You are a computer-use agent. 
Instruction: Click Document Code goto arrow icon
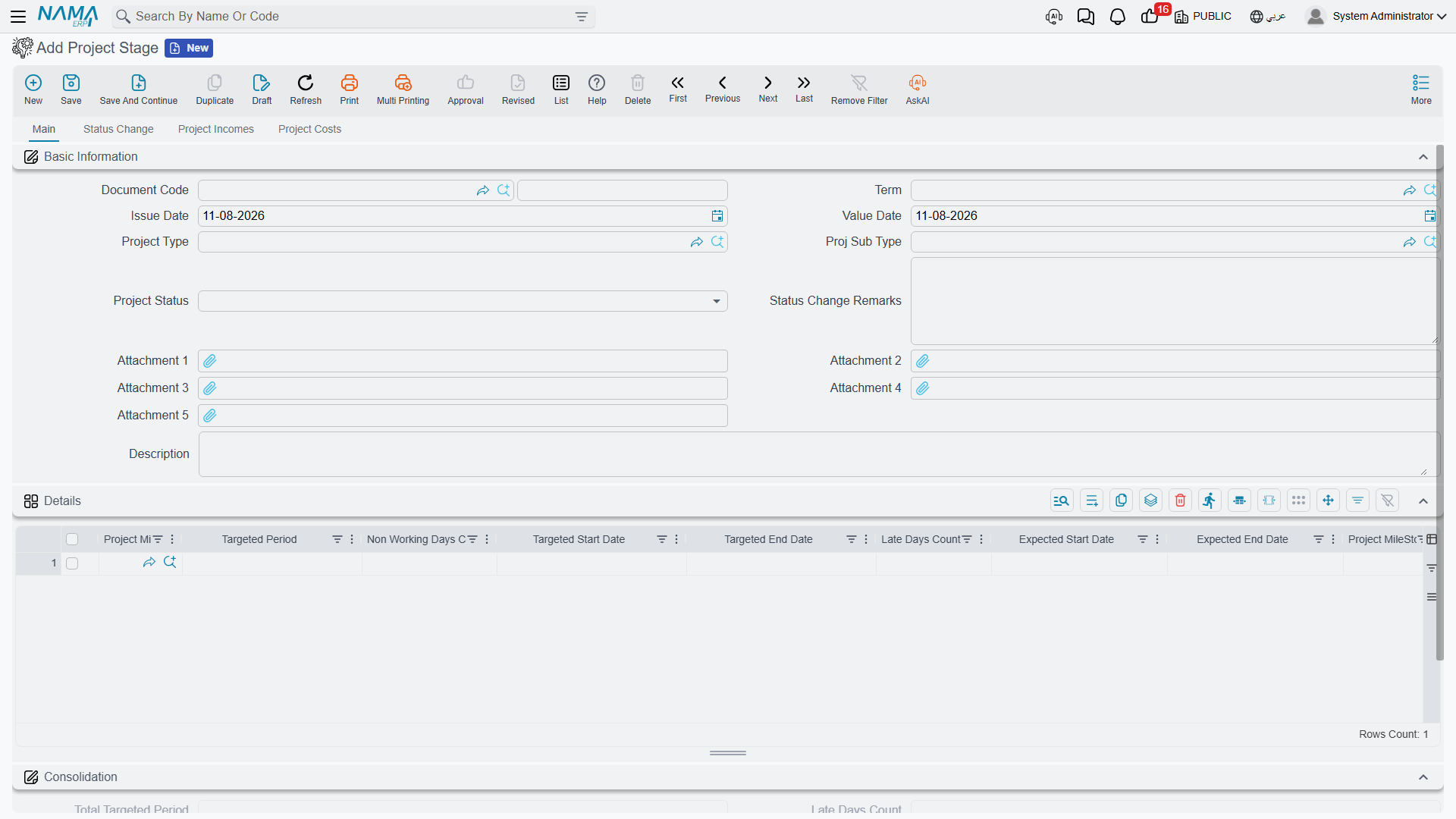click(x=483, y=190)
